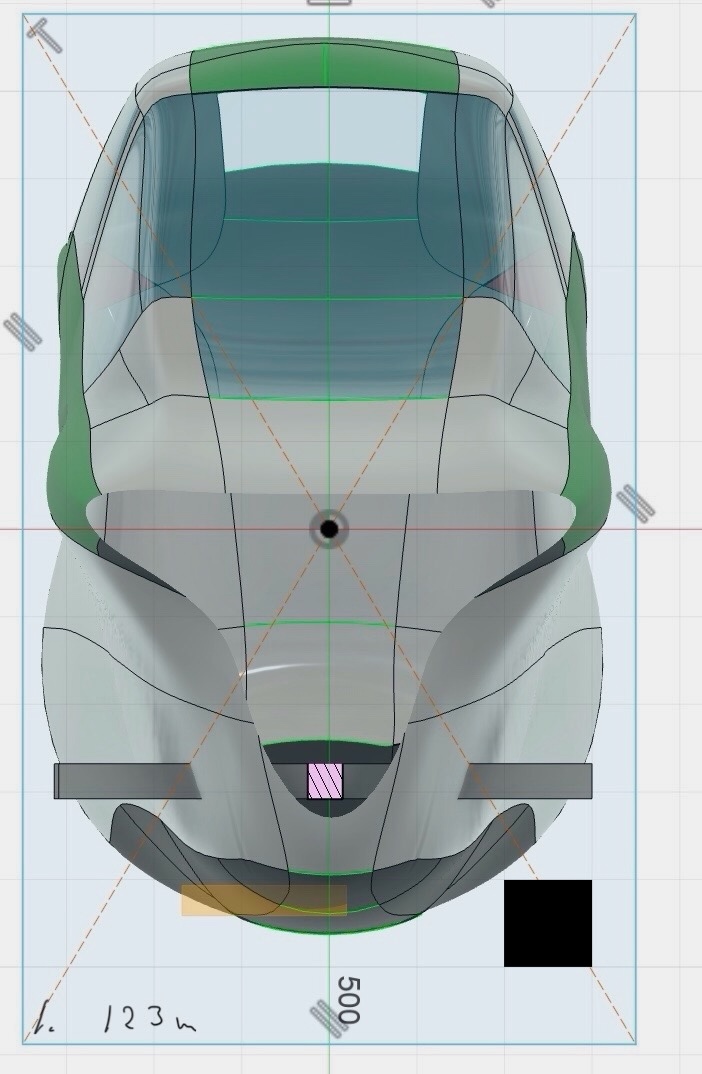Image resolution: width=702 pixels, height=1074 pixels.
Task: Select the orange highlighted rectangle
Action: point(264,900)
